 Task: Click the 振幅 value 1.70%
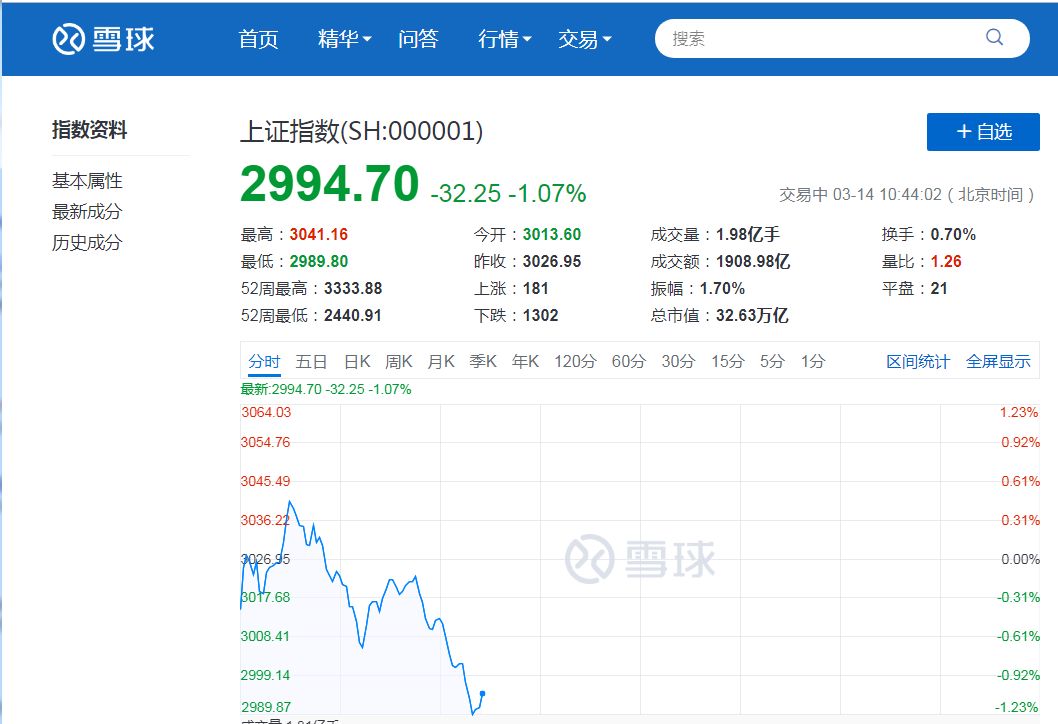[x=722, y=289]
